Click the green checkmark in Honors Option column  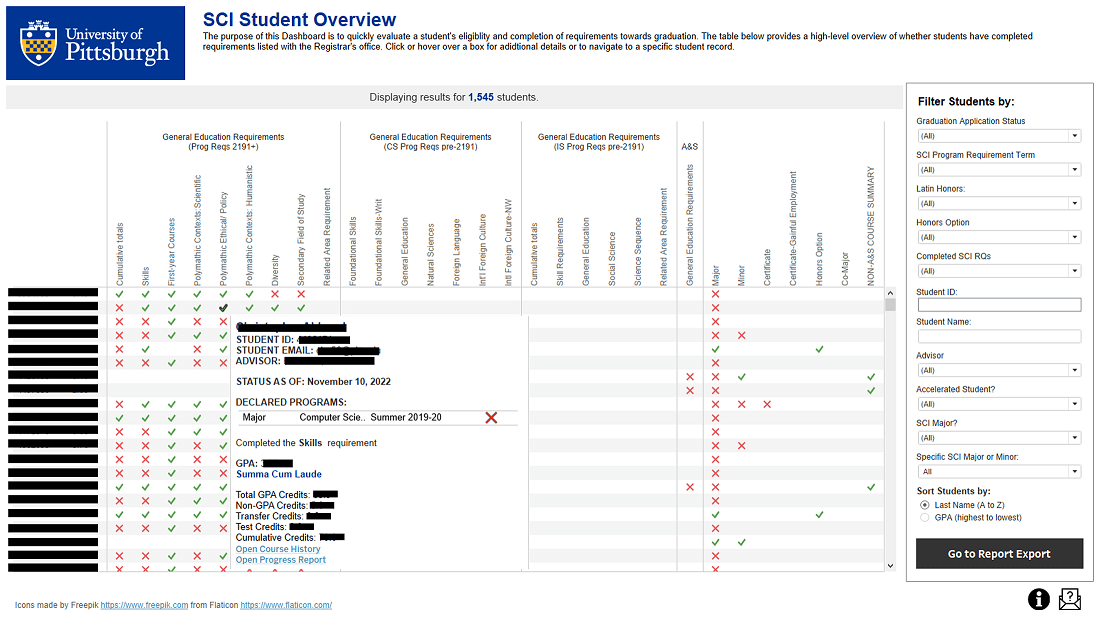pyautogui.click(x=820, y=350)
